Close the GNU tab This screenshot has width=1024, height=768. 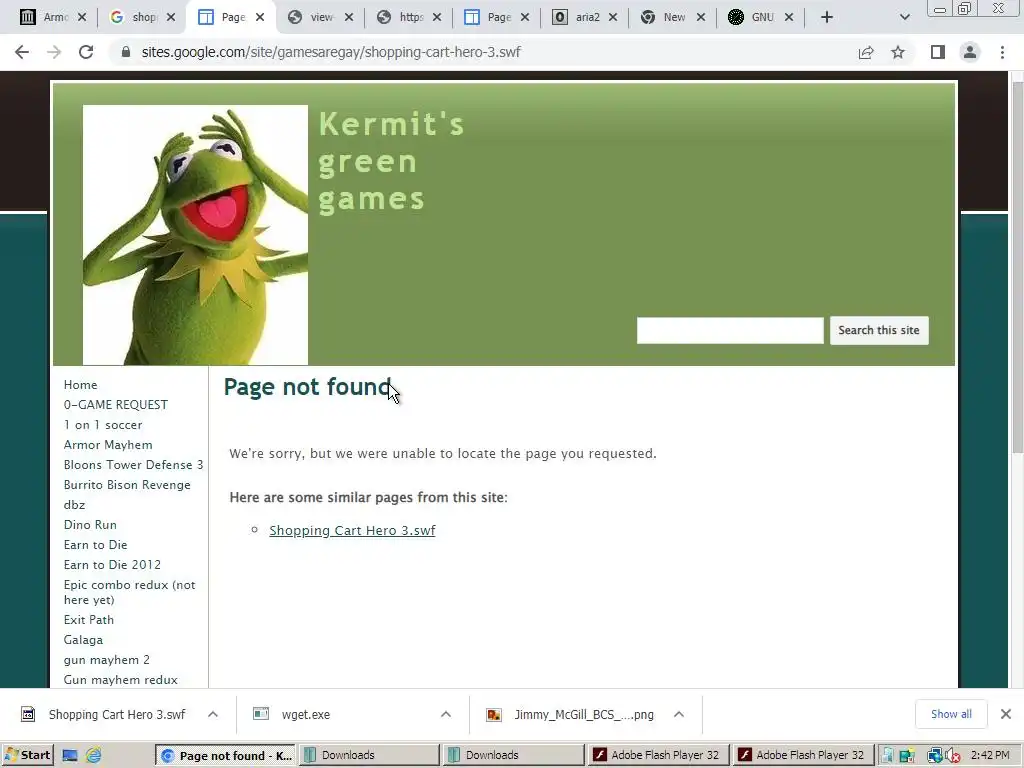pos(789,17)
